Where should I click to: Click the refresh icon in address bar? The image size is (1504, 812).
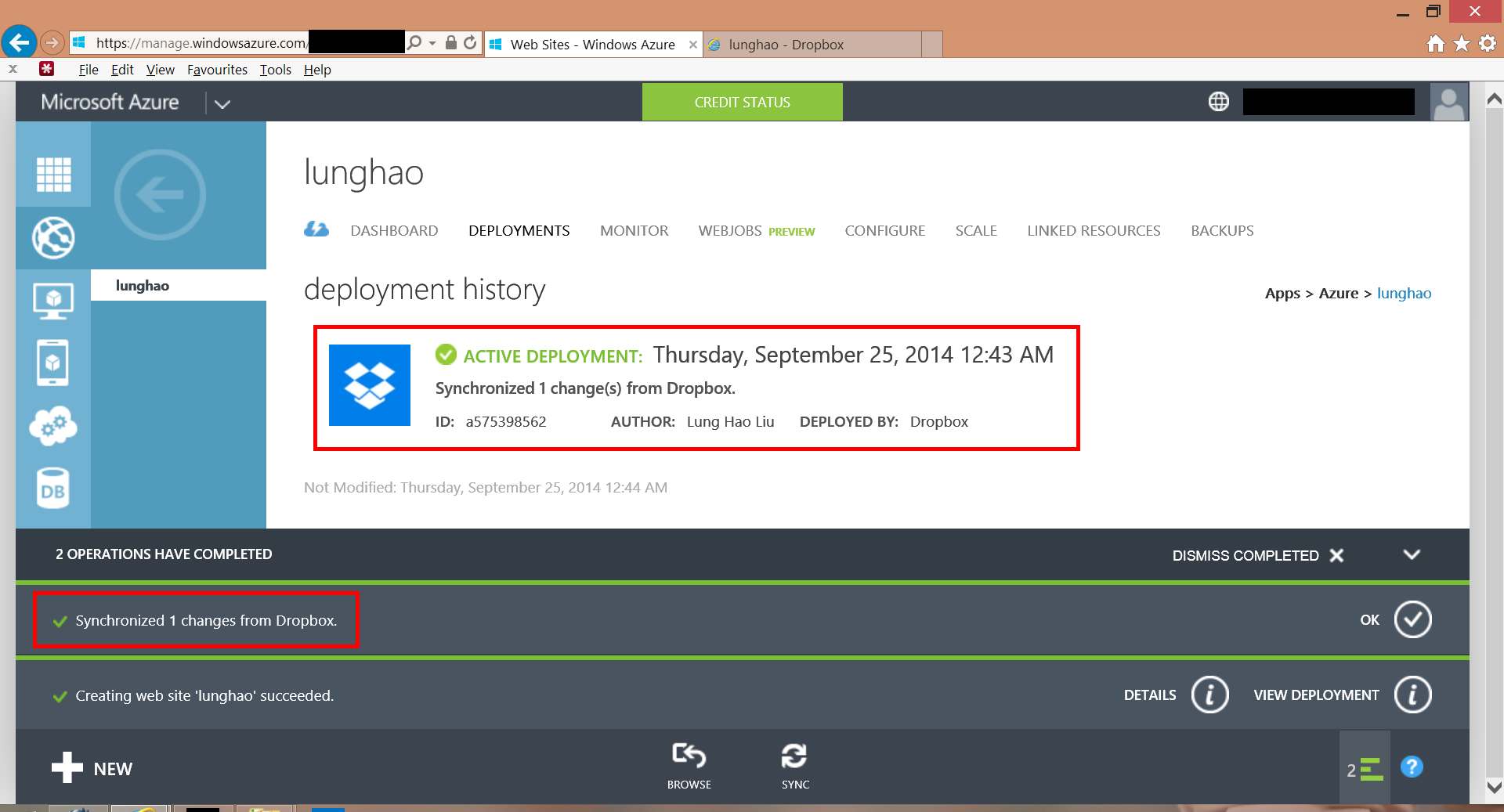[x=470, y=42]
